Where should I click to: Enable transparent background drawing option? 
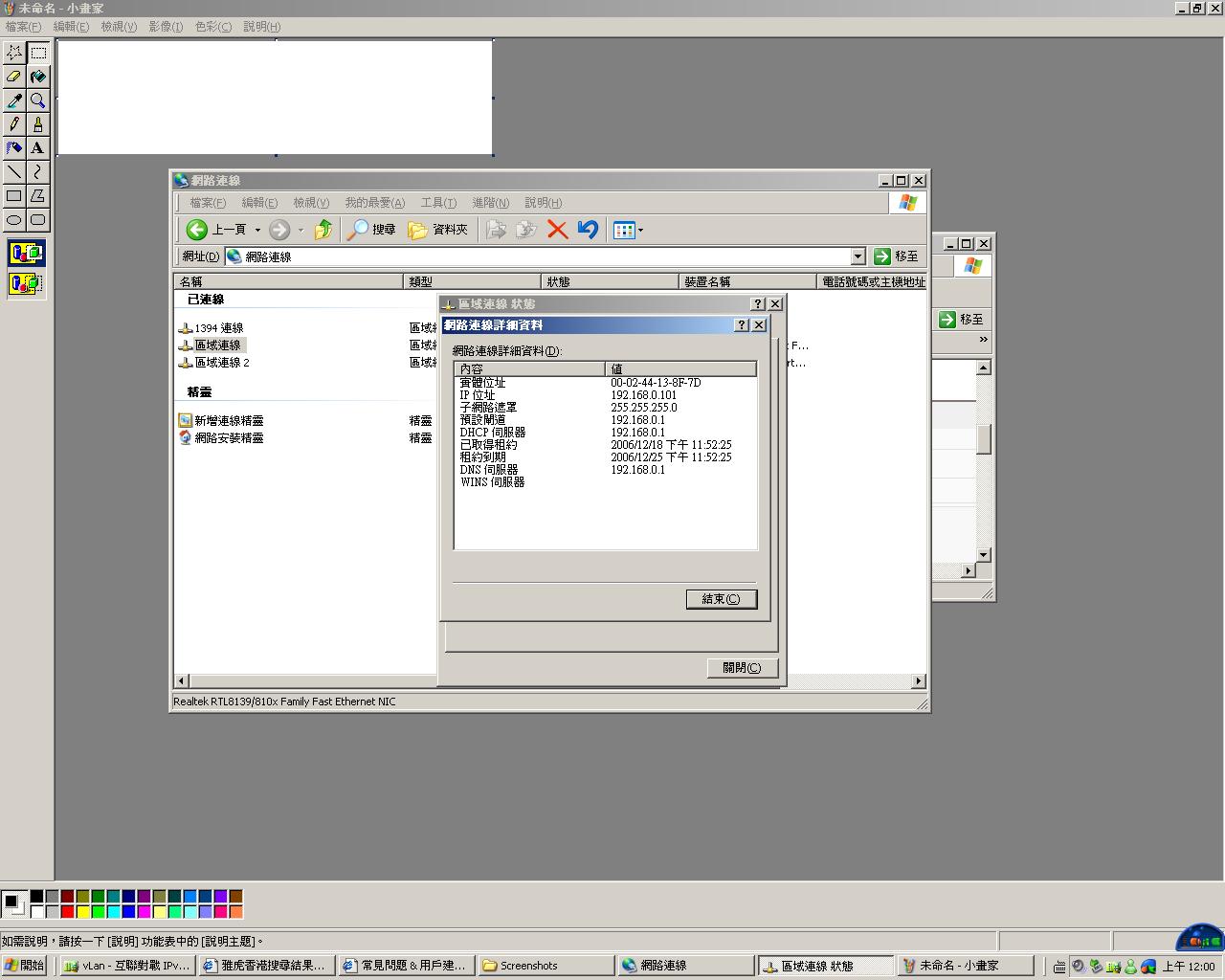(26, 283)
